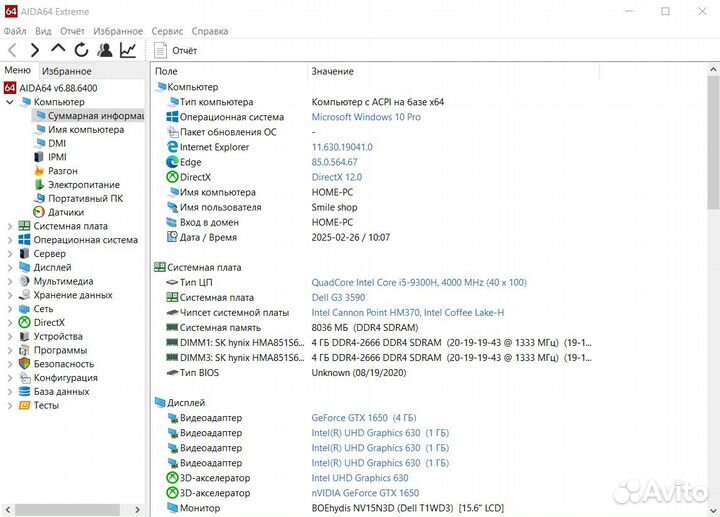Expand the Операционная система tree node
The width and height of the screenshot is (720, 517).
(10, 240)
